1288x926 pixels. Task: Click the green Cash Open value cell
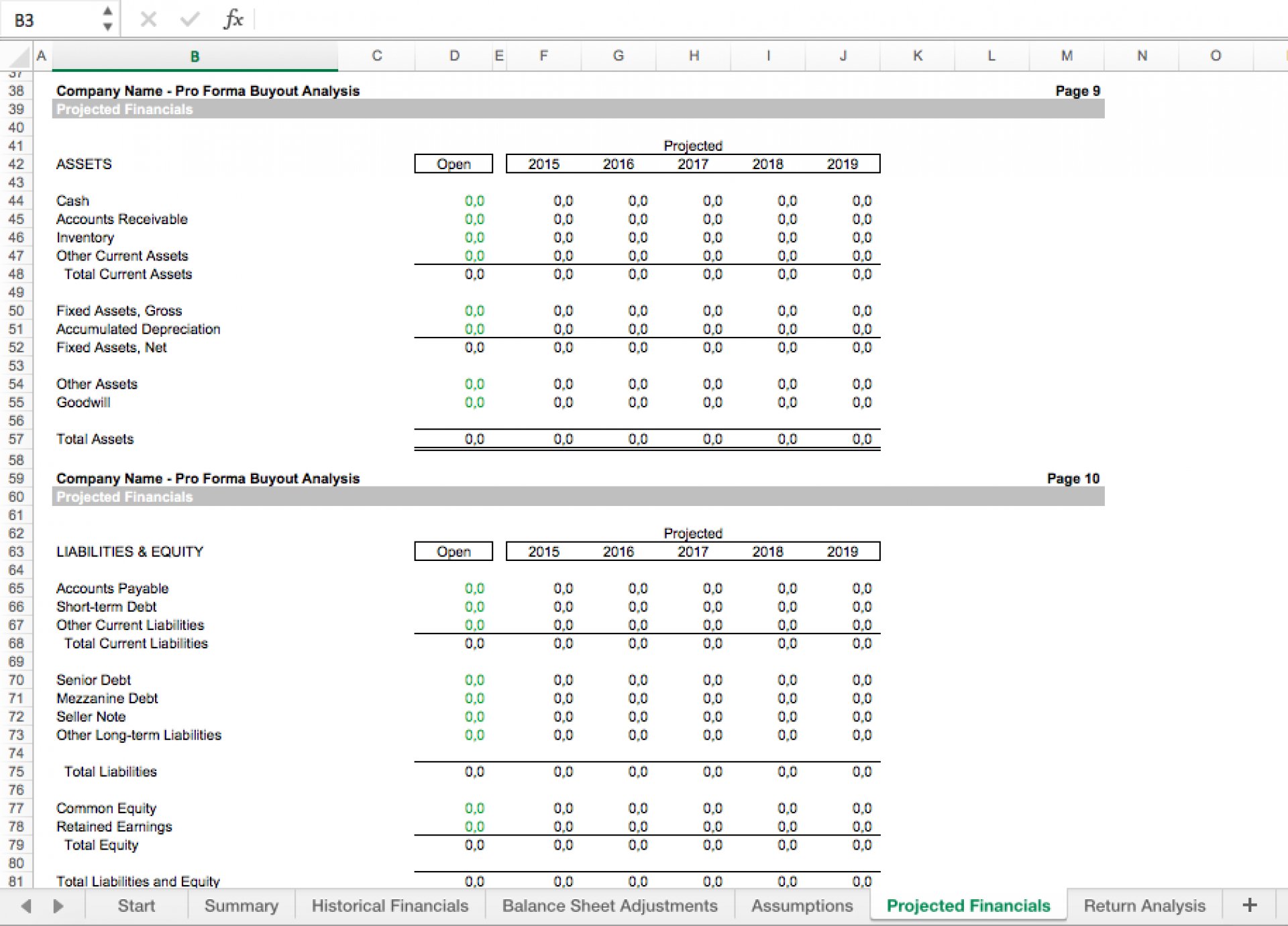474,201
